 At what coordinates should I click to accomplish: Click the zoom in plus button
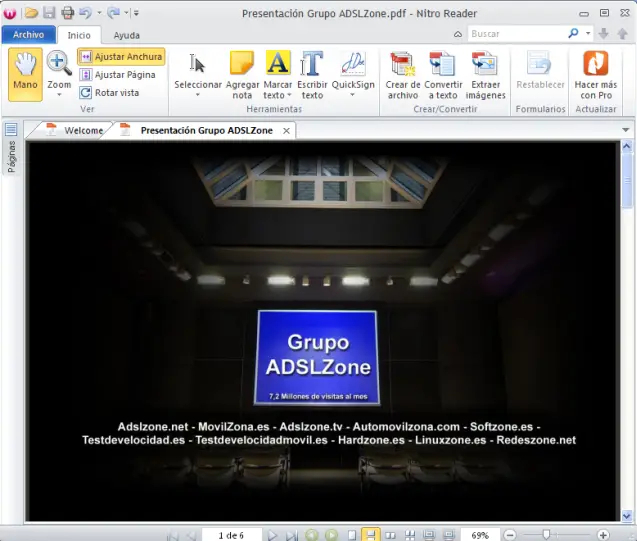(x=603, y=535)
